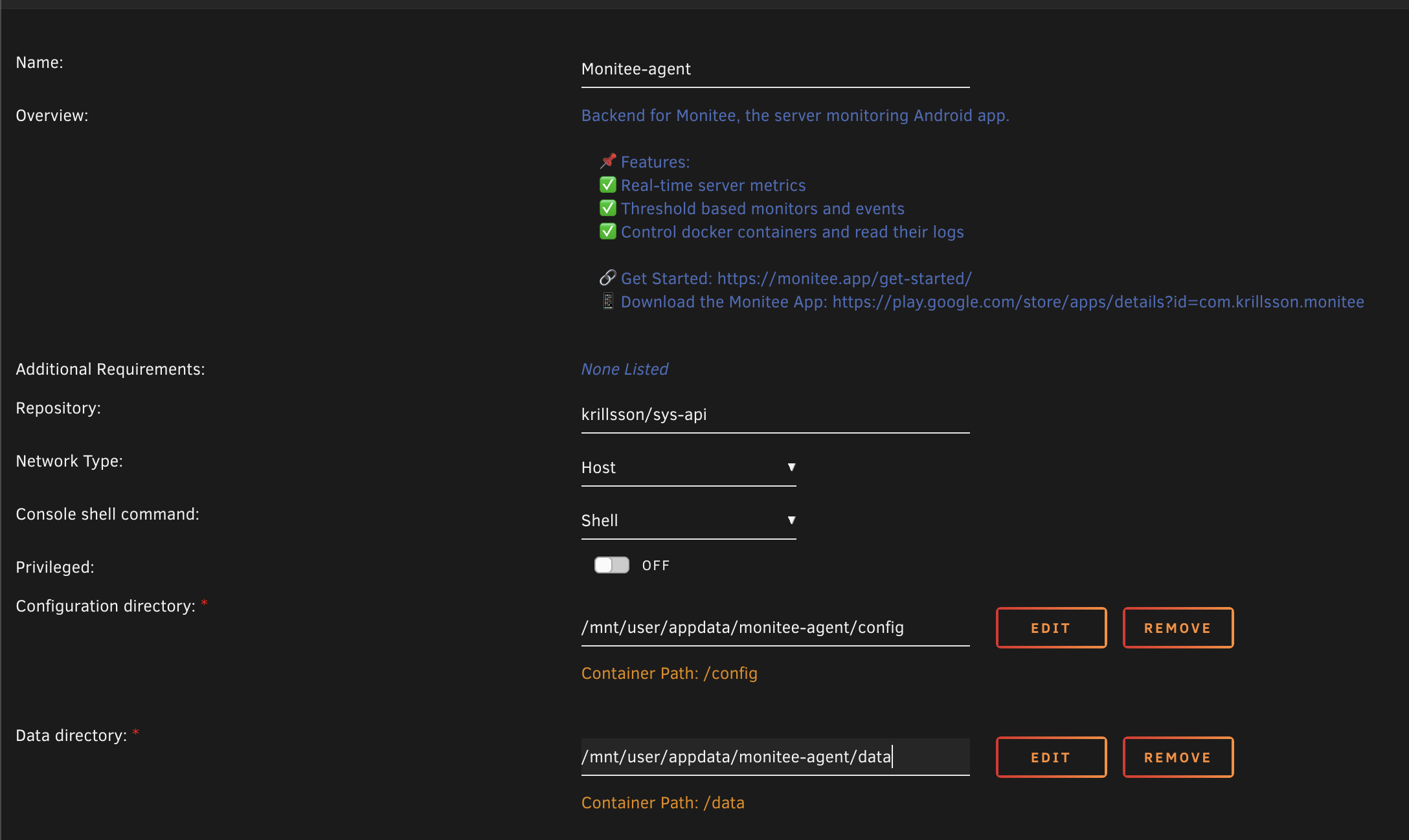
Task: Click the 'Real-time server metrics' text
Action: (x=714, y=186)
